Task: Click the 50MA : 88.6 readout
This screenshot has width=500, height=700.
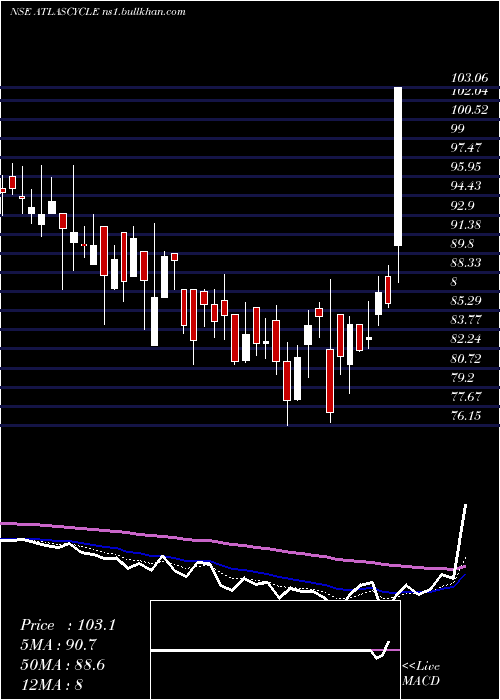Action: 63,665
